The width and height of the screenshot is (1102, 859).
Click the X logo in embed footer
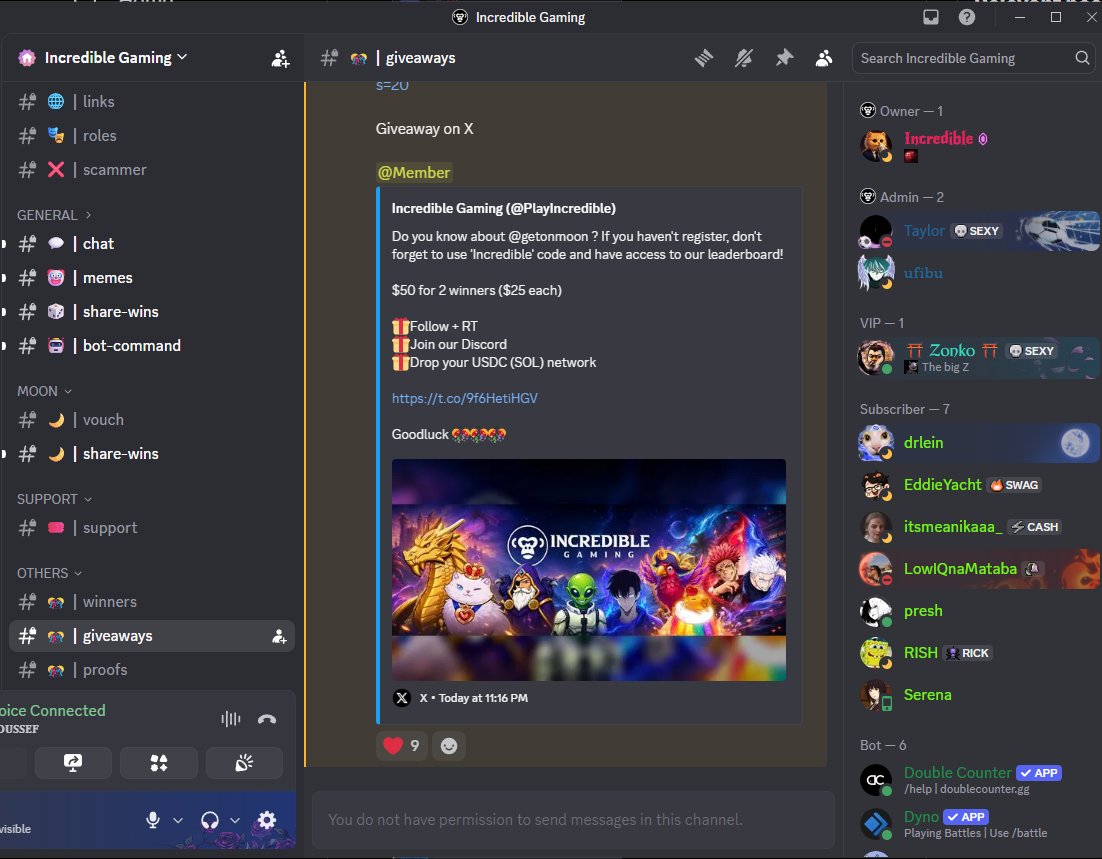402,698
